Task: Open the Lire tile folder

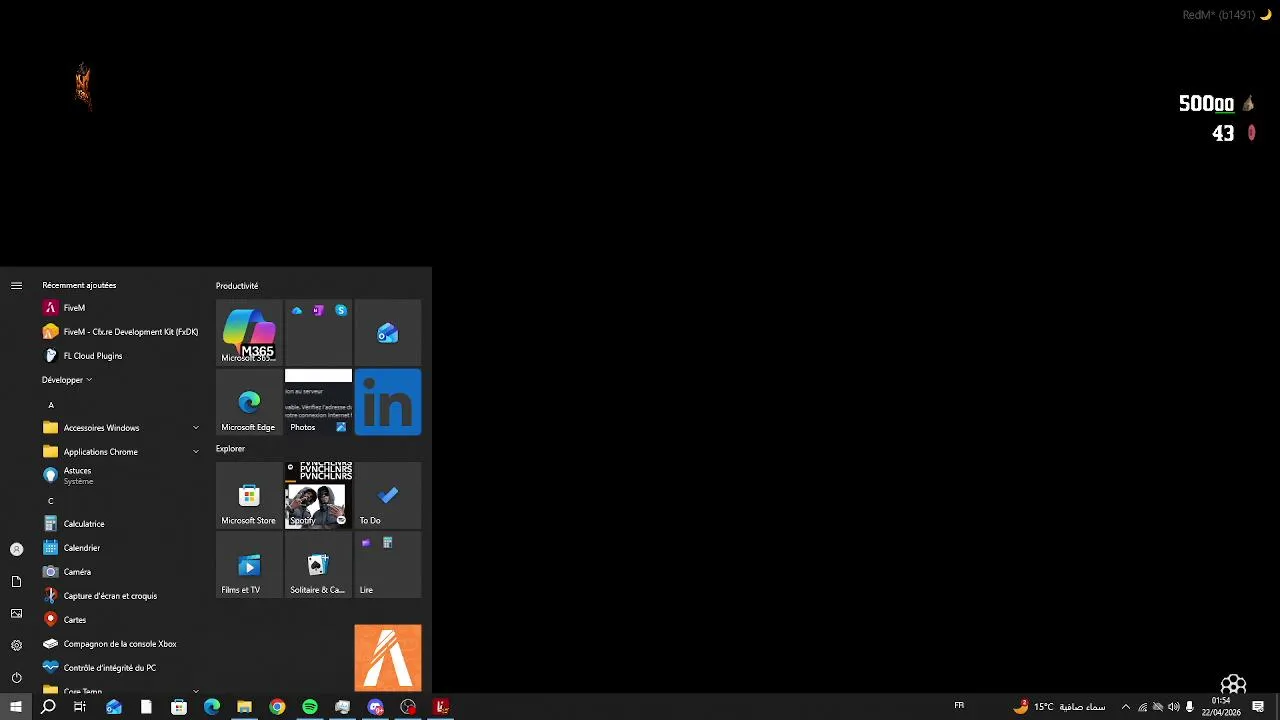Action: pos(388,564)
